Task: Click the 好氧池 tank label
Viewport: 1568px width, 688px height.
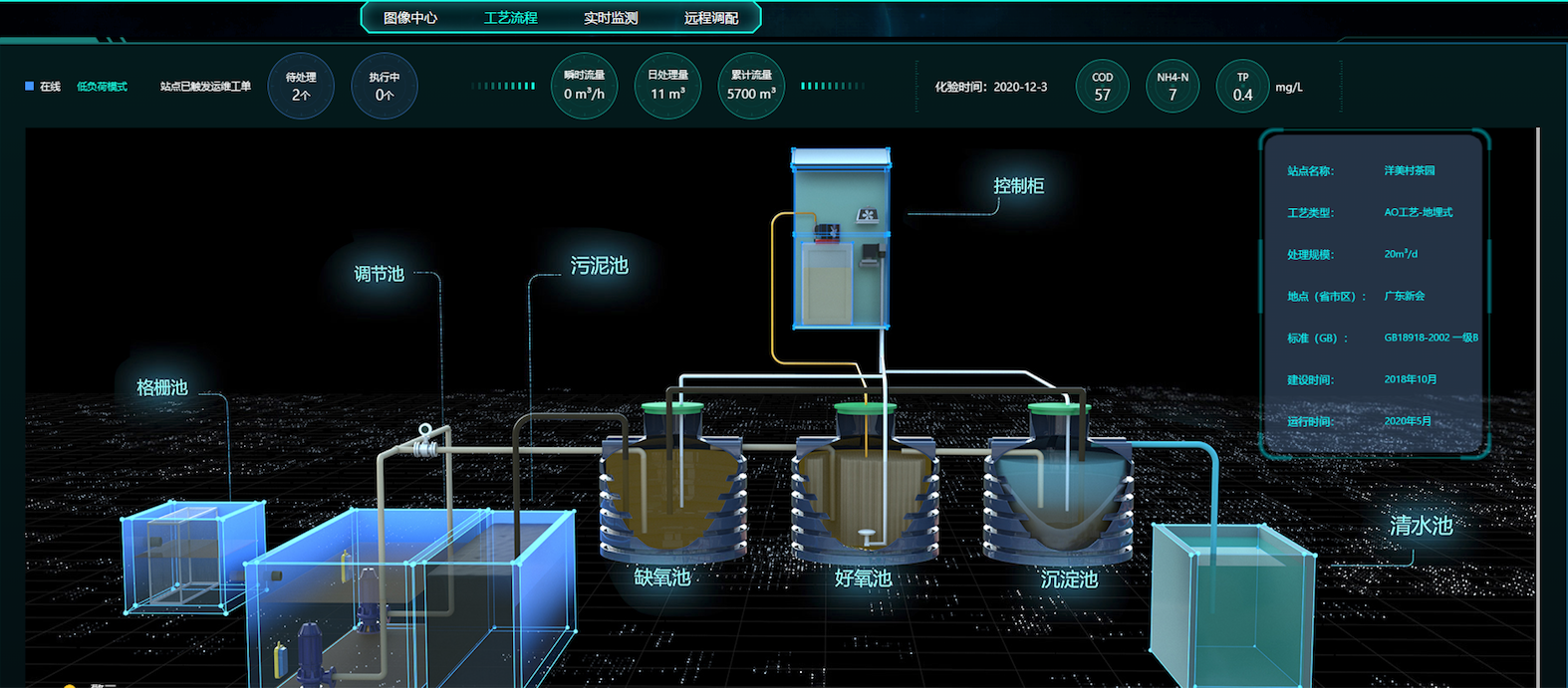Action: (863, 577)
